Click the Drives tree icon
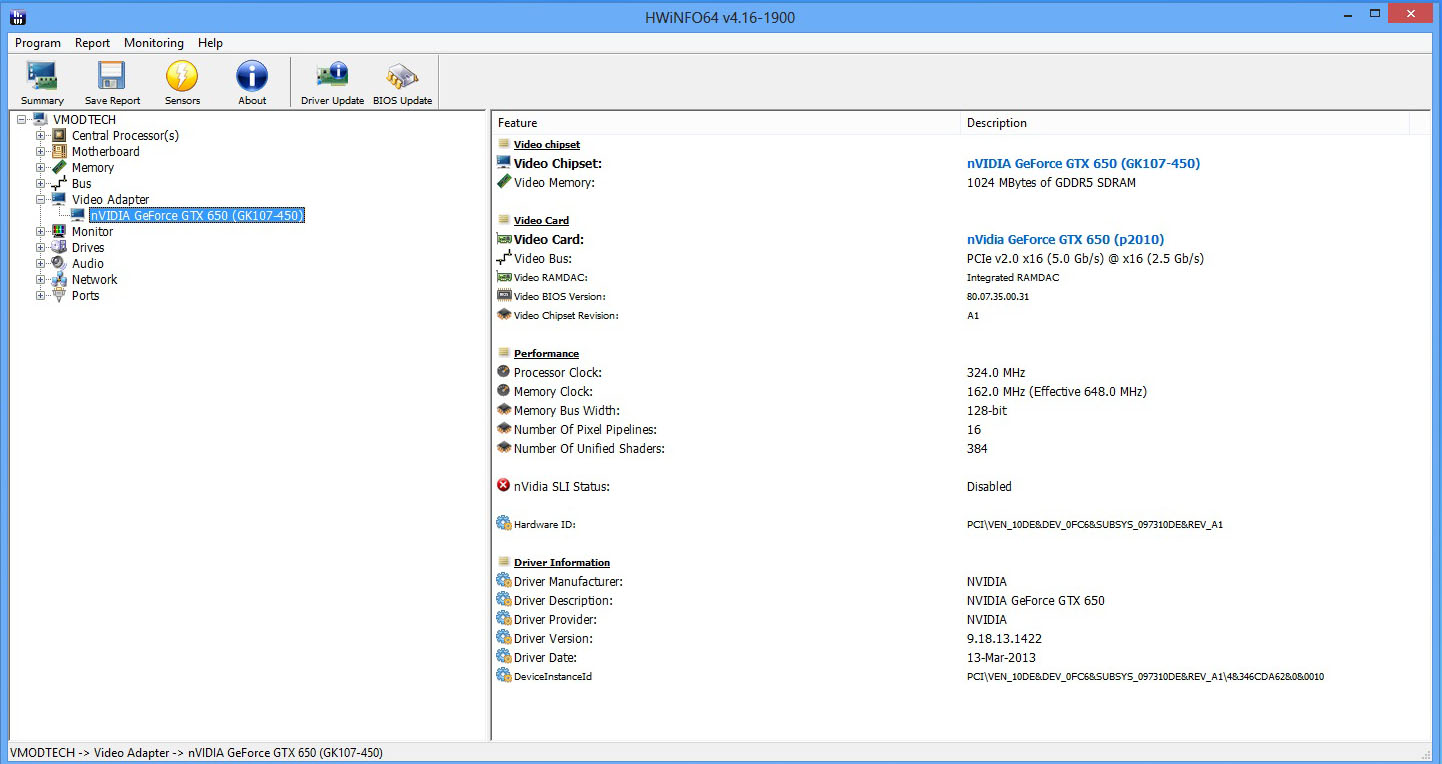 pyautogui.click(x=59, y=247)
